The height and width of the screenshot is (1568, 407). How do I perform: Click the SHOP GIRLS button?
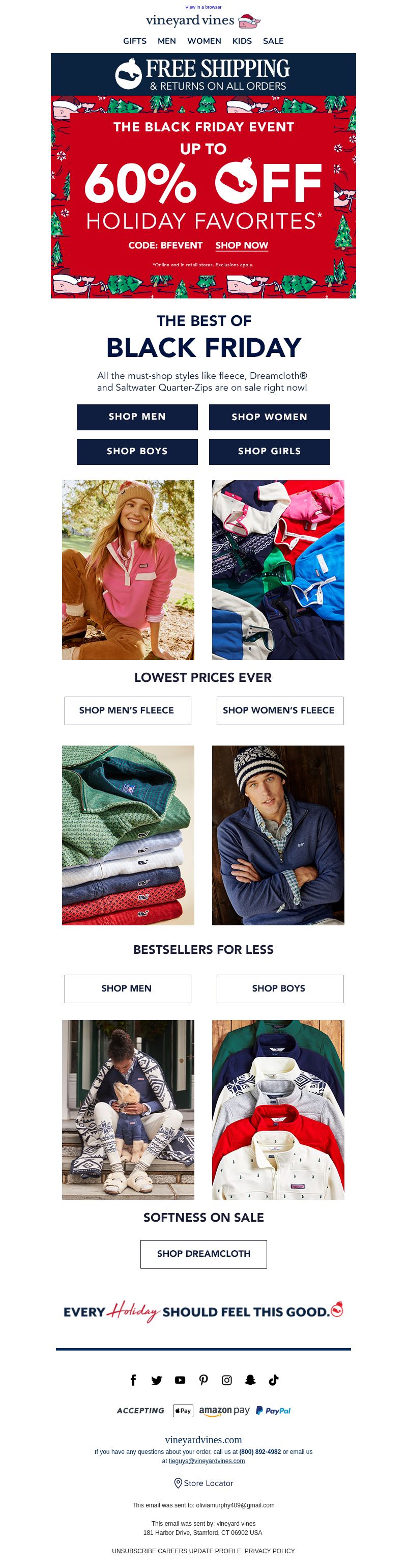(270, 452)
